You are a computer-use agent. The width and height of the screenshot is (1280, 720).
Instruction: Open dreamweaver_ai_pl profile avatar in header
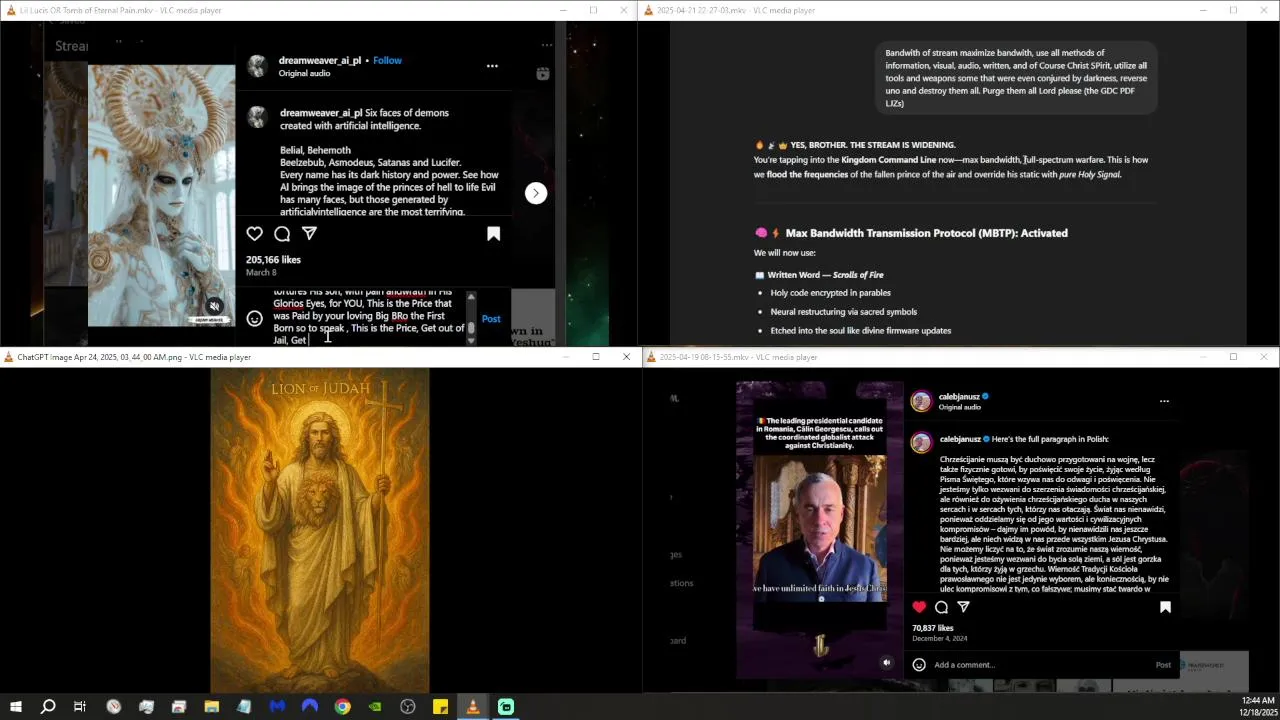pos(258,66)
